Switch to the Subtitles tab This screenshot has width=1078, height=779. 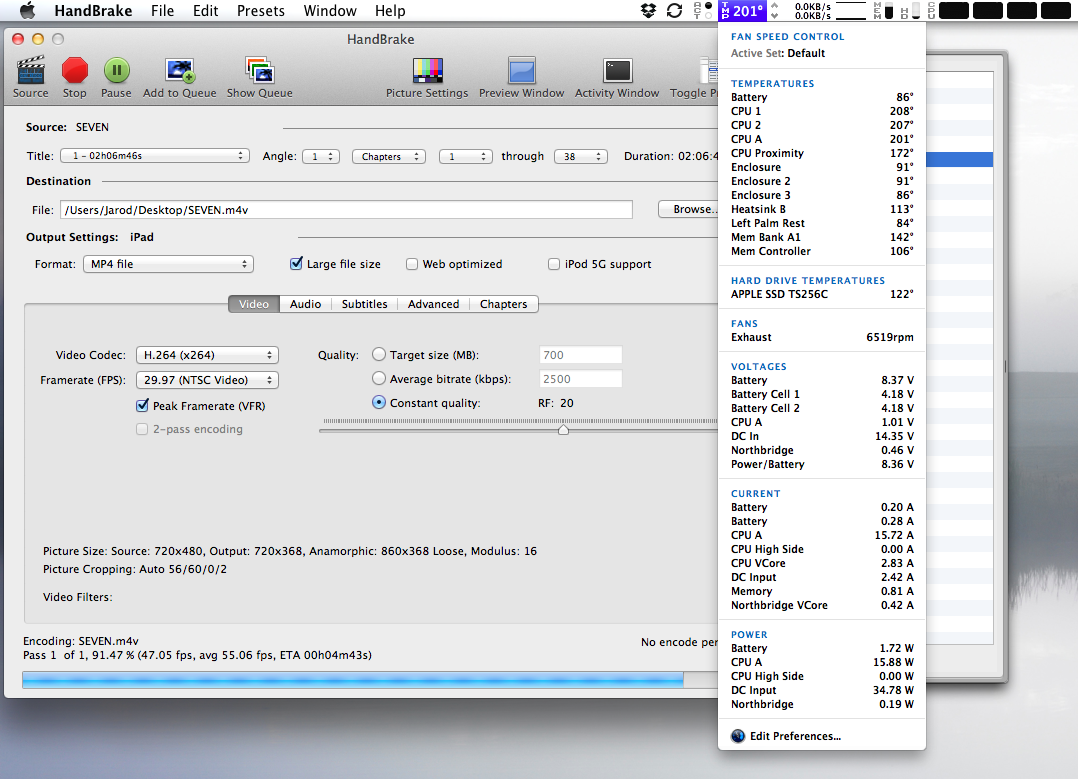tap(364, 304)
